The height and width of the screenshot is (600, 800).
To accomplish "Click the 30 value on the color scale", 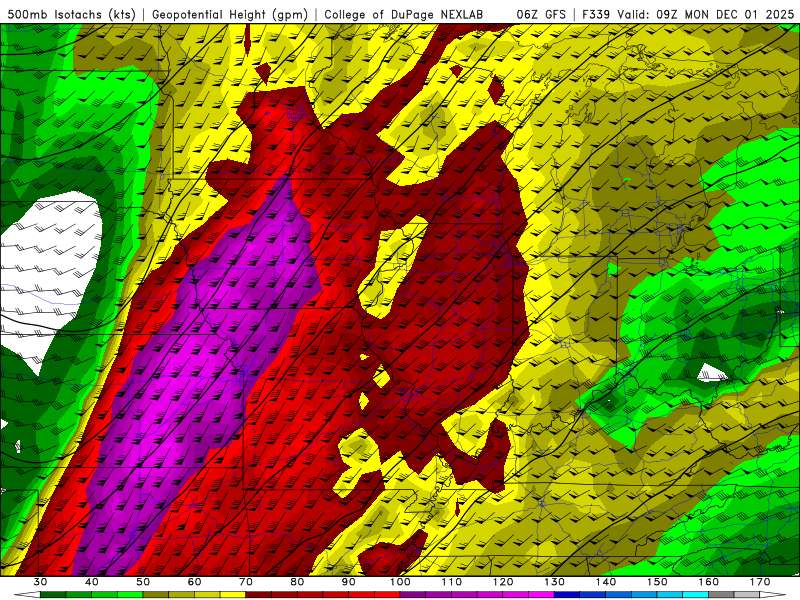I will point(40,582).
